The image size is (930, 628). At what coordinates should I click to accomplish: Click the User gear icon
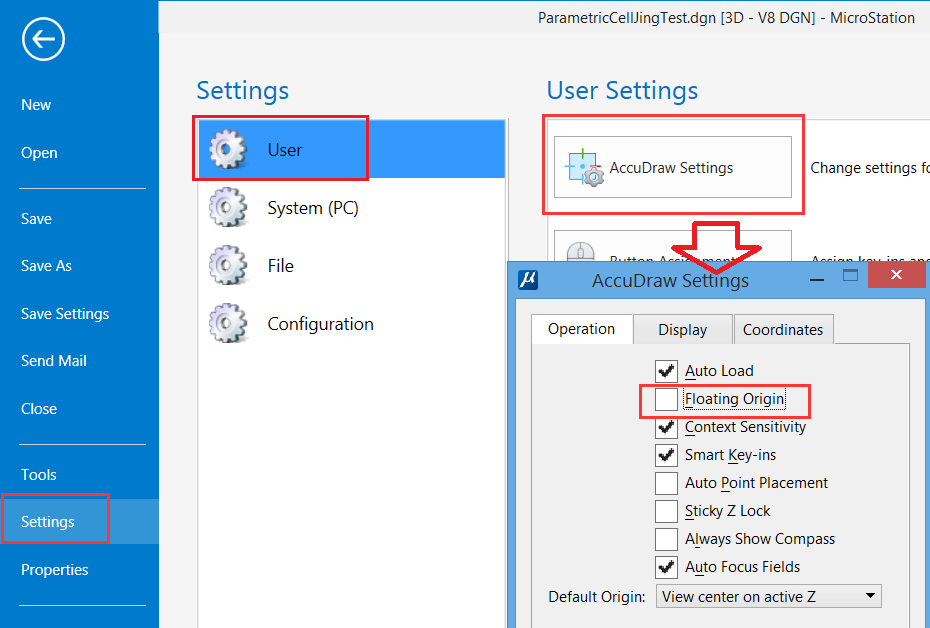(228, 149)
